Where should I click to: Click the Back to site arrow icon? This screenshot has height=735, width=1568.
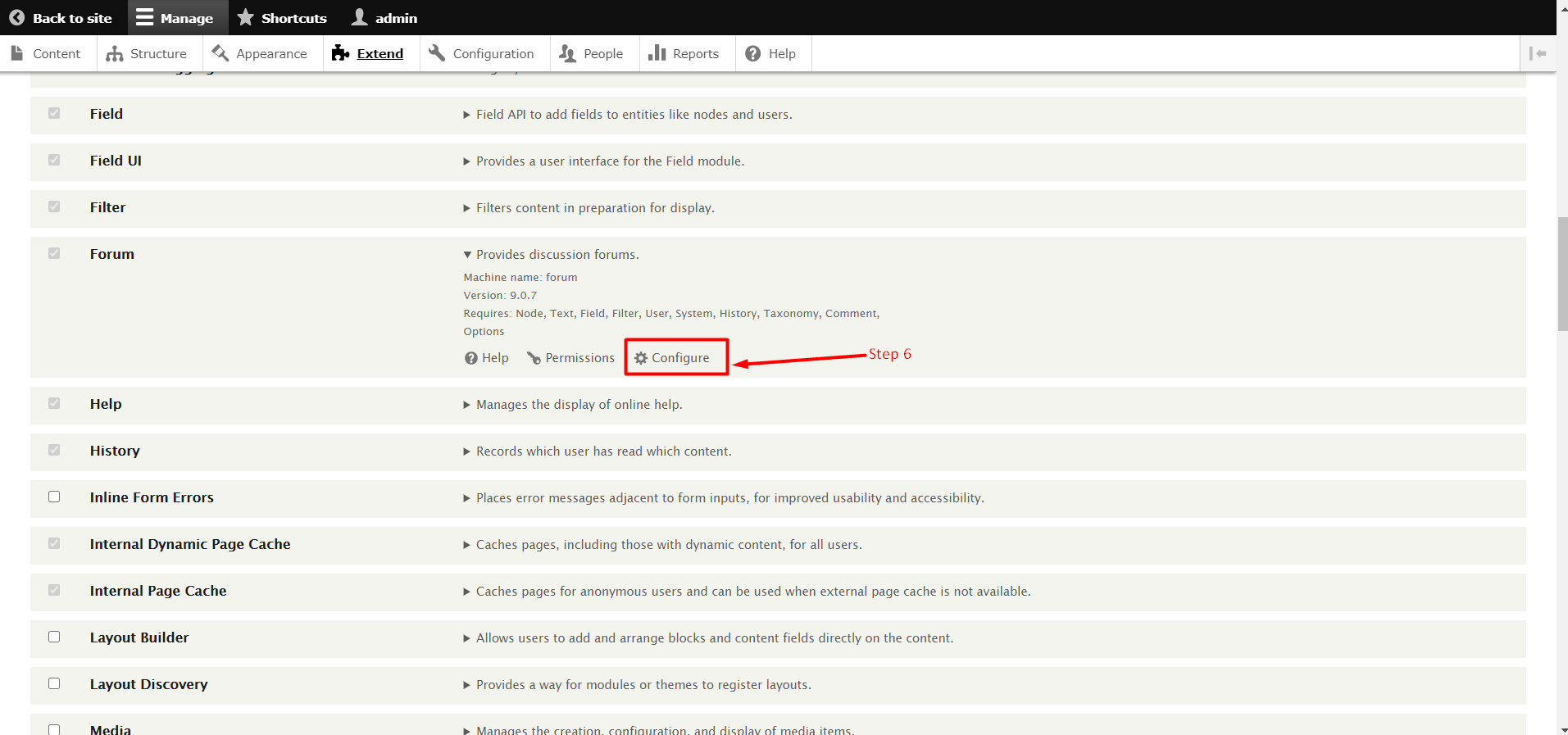click(x=16, y=17)
